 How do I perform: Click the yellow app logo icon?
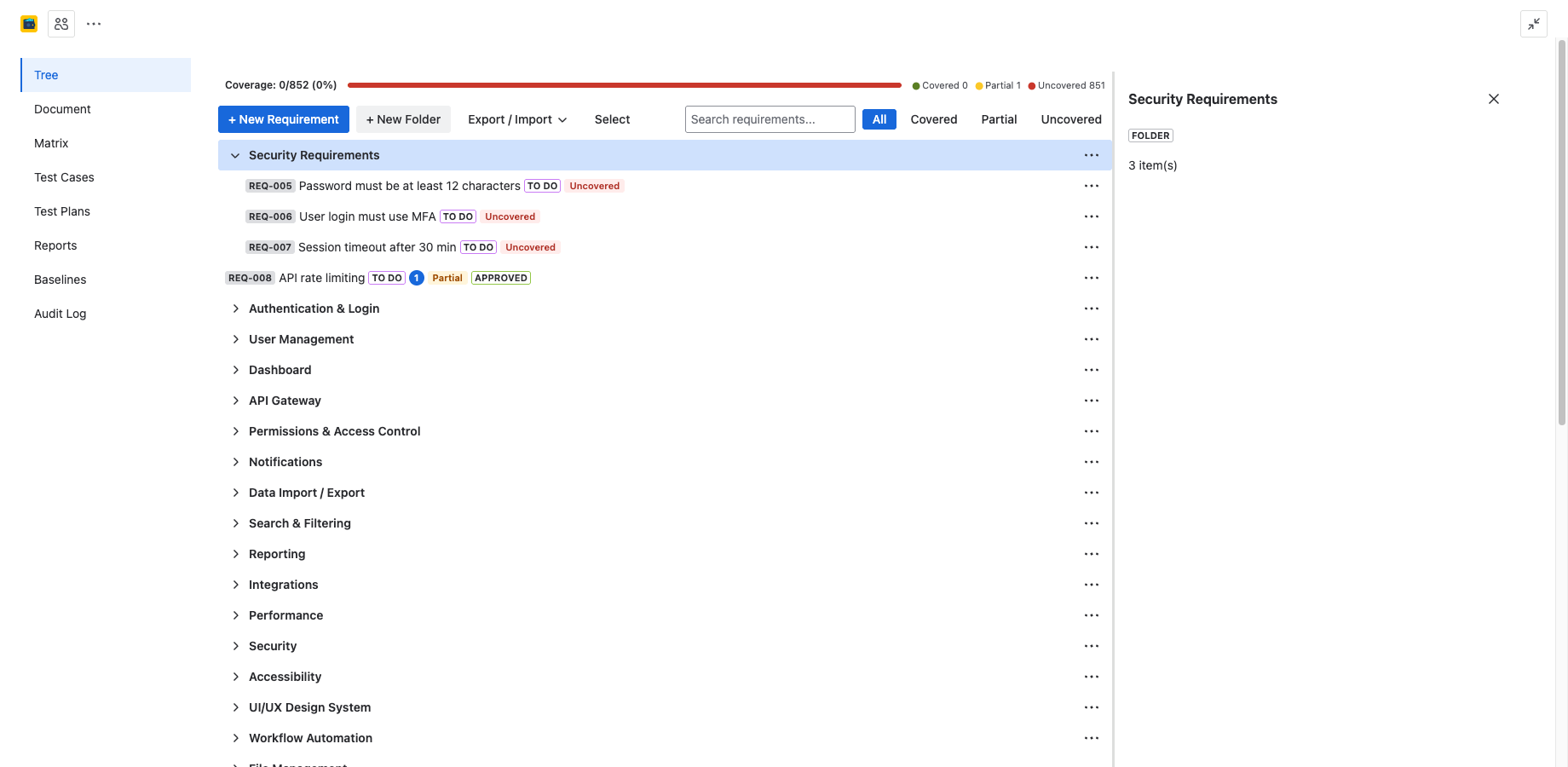pos(29,24)
